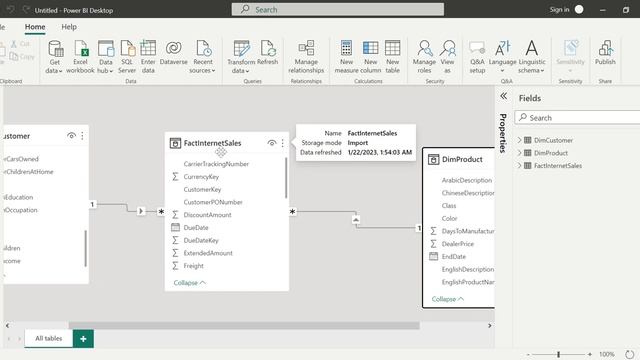
Task: Switch to the Home ribbon tab
Action: coord(35,27)
